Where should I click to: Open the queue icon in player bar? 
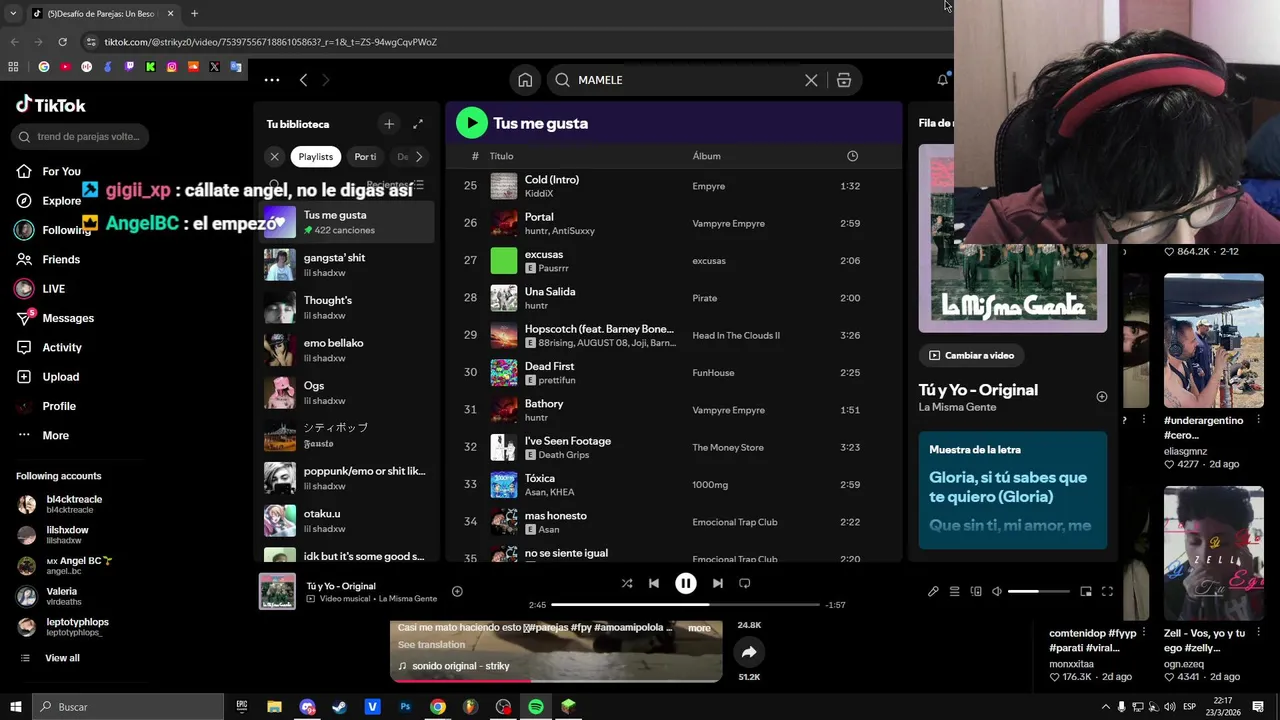(955, 591)
